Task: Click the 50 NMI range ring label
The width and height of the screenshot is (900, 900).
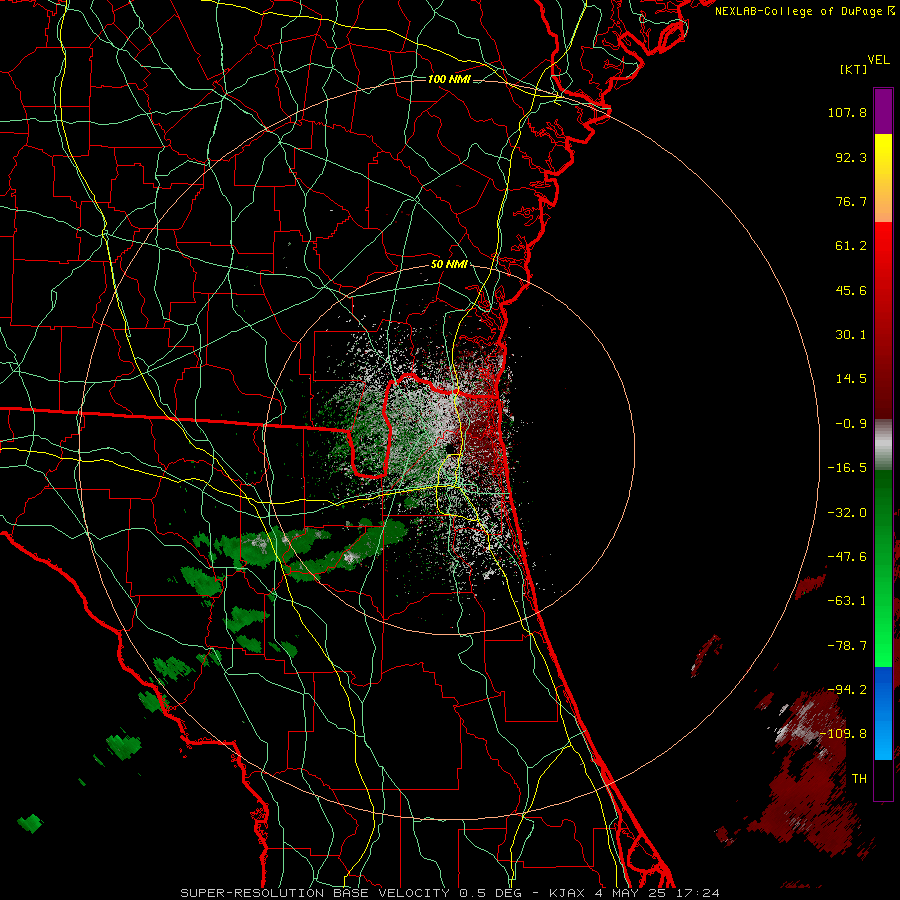Action: click(x=449, y=265)
